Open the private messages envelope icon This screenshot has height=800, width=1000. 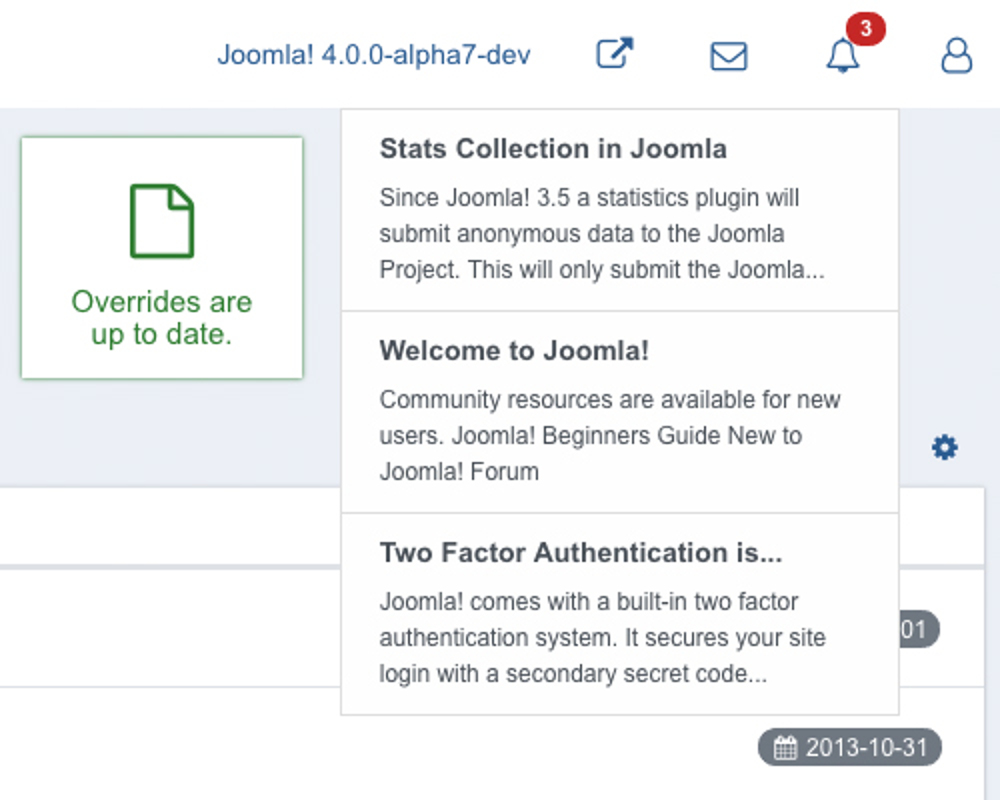[x=728, y=56]
